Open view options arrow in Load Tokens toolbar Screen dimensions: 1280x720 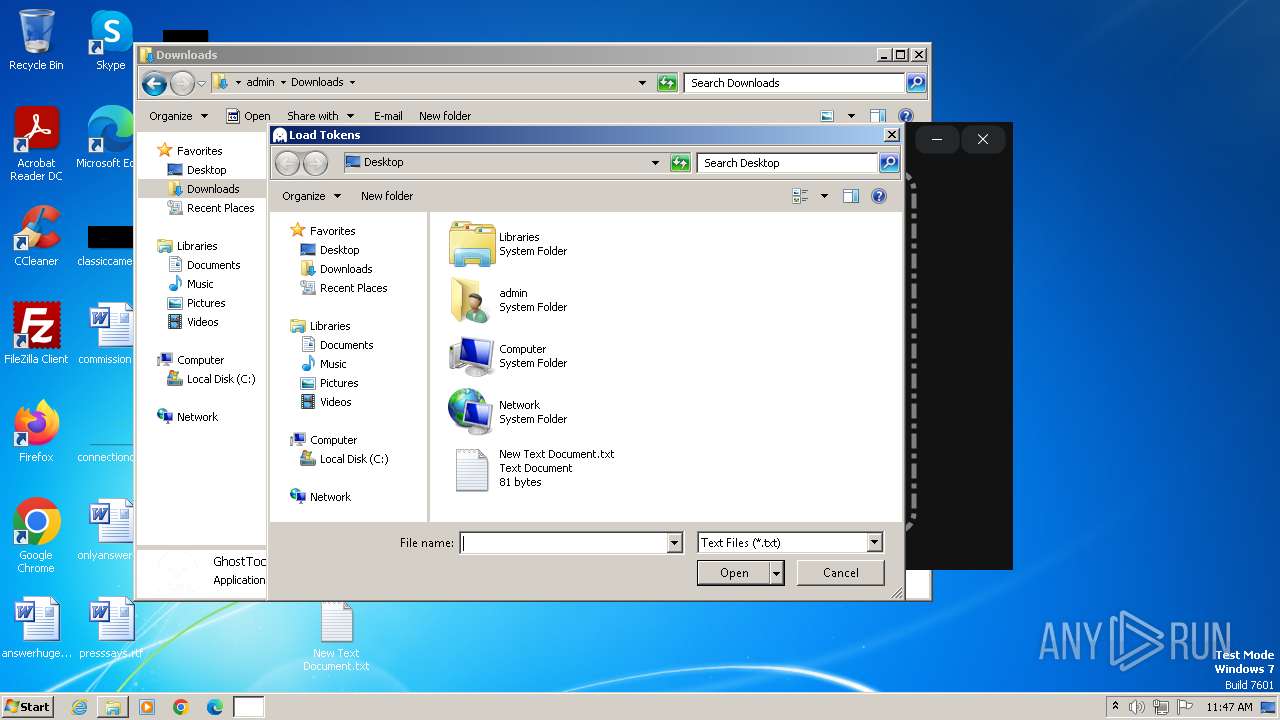(824, 196)
